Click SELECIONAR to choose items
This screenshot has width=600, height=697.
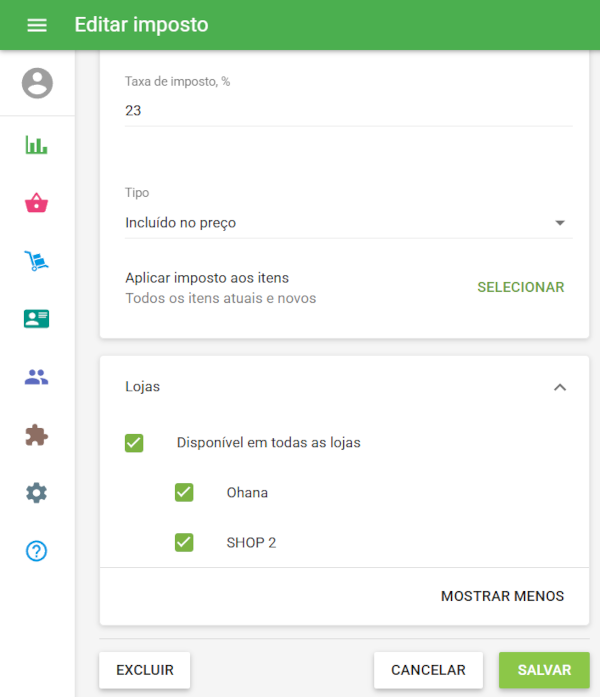520,287
